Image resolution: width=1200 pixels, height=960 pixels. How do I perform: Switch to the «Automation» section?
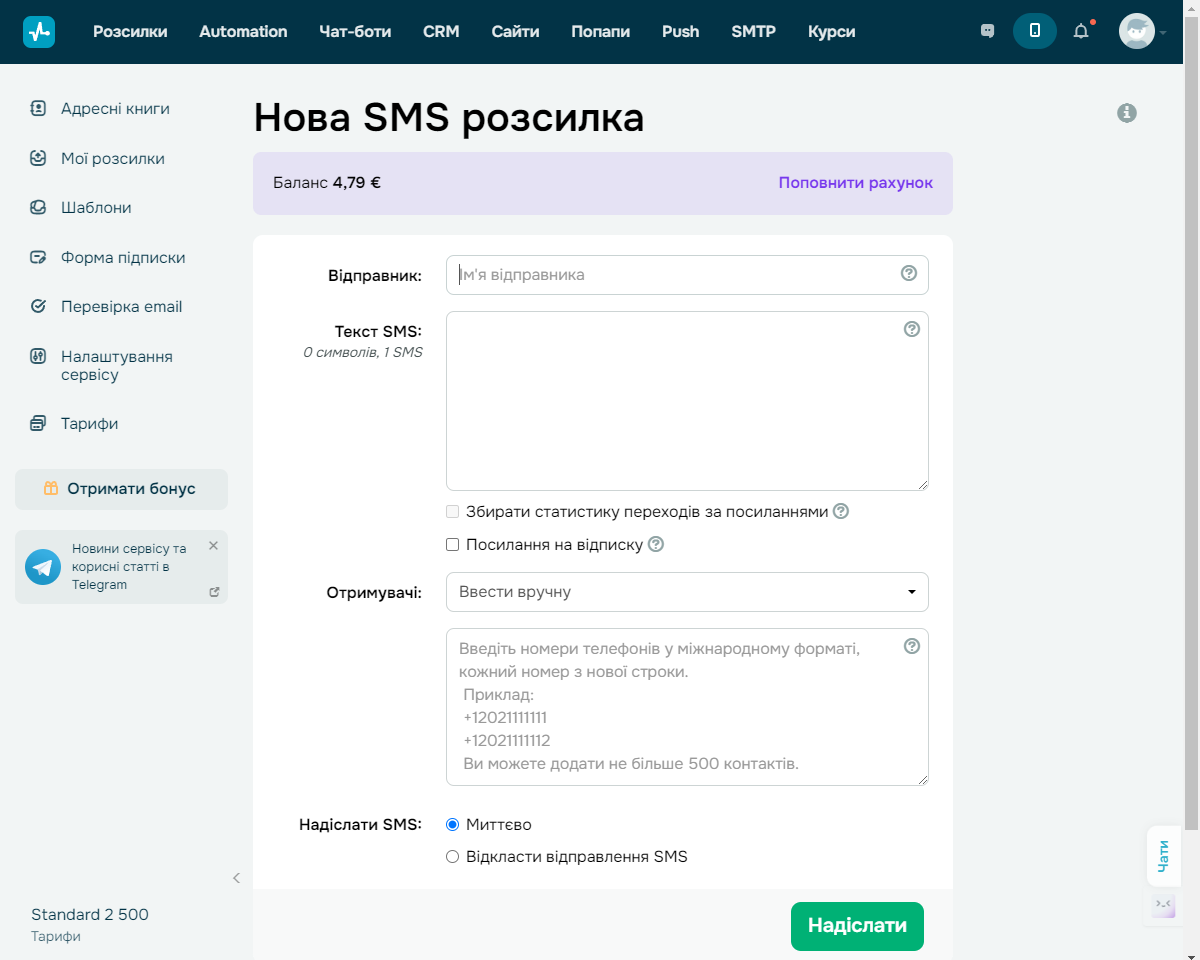click(243, 31)
